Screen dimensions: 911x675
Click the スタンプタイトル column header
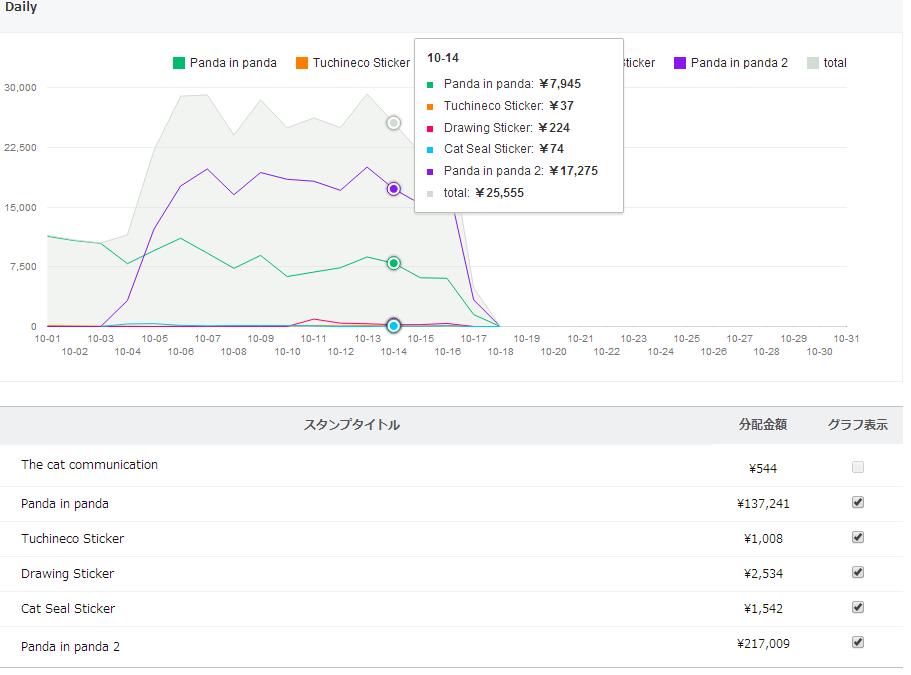[x=351, y=425]
